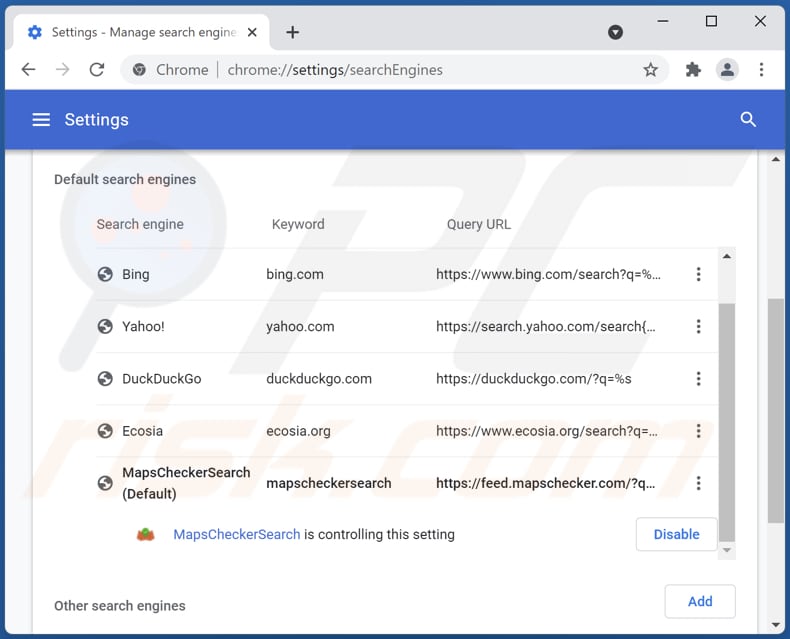Click the Bing search engine name
Screen dimensions: 790x639
pos(136,274)
